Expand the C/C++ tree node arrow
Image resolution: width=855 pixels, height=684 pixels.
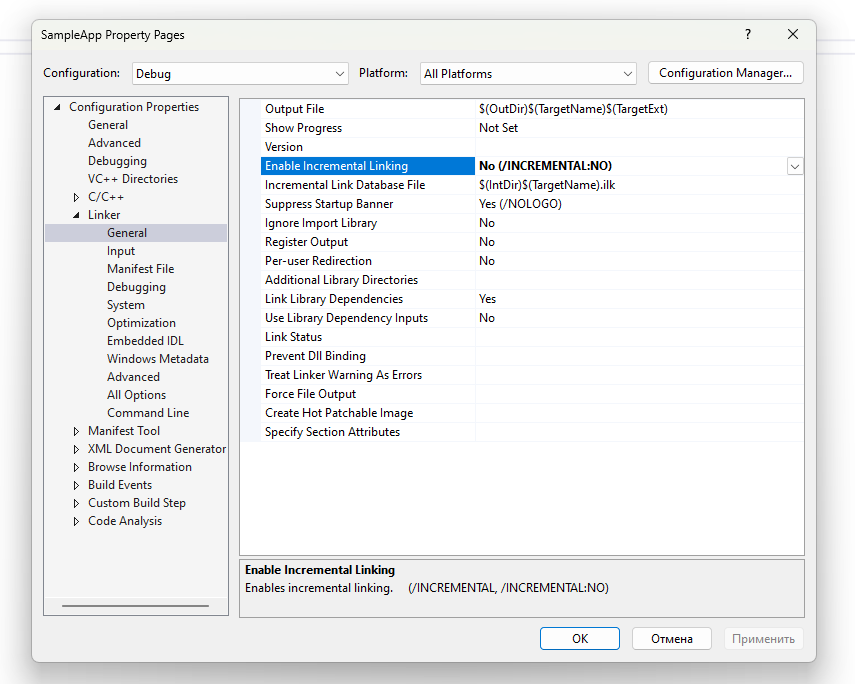point(77,197)
